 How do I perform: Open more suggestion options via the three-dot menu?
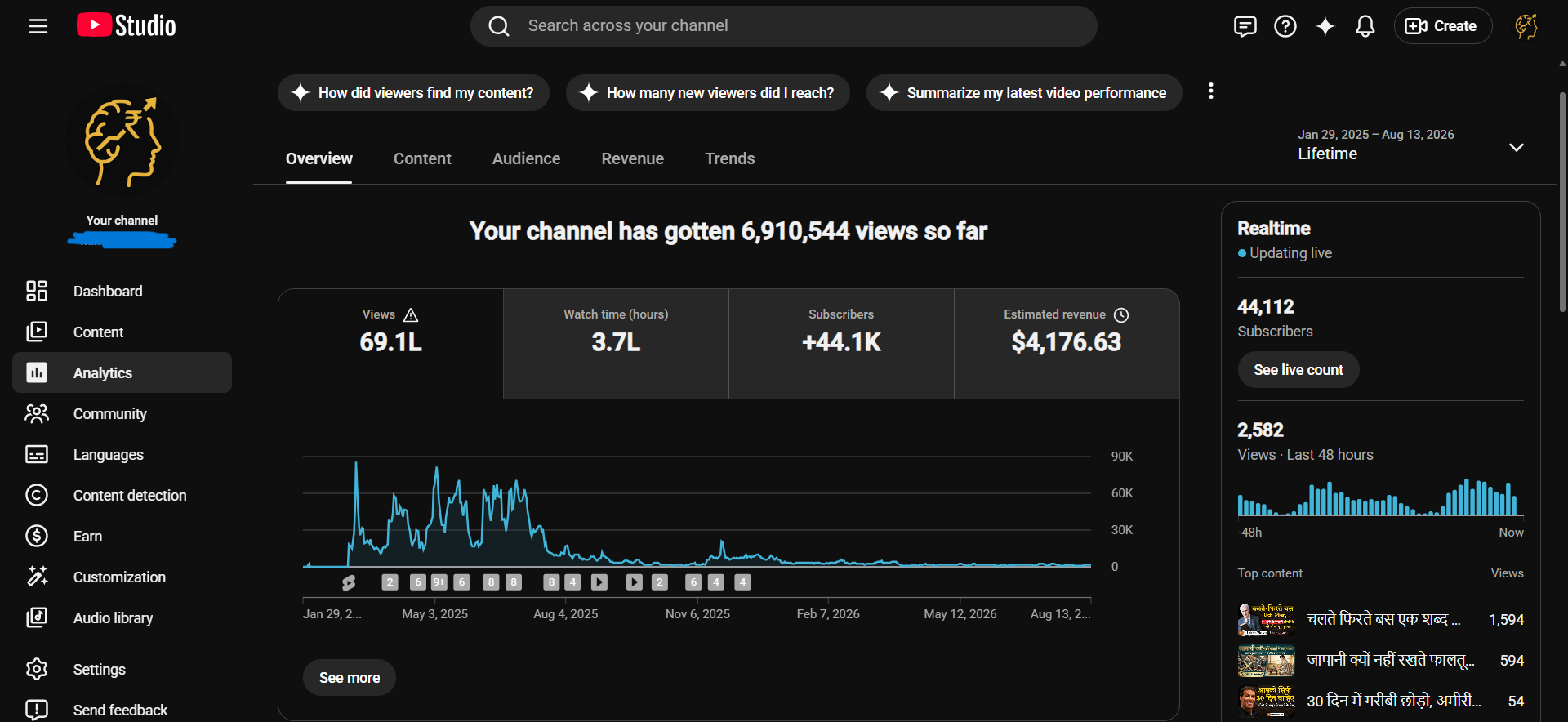[1210, 91]
